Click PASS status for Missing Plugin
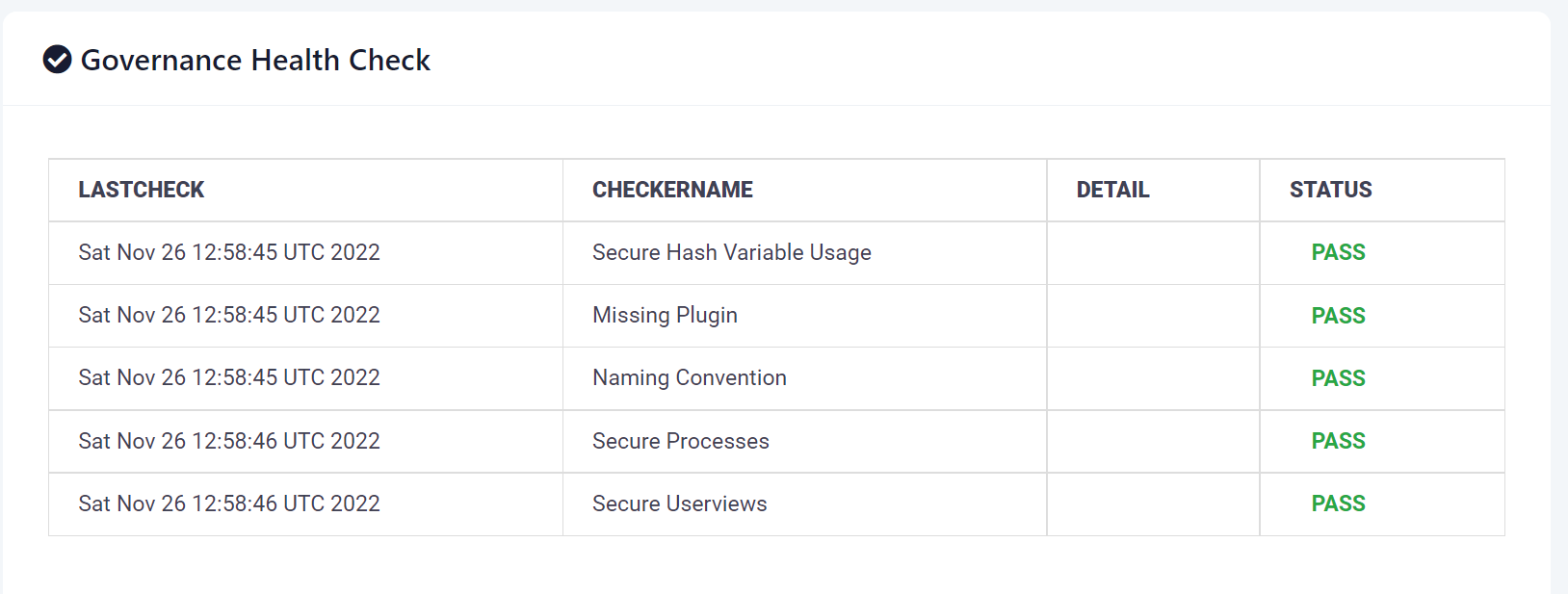The width and height of the screenshot is (1568, 594). click(1338, 316)
